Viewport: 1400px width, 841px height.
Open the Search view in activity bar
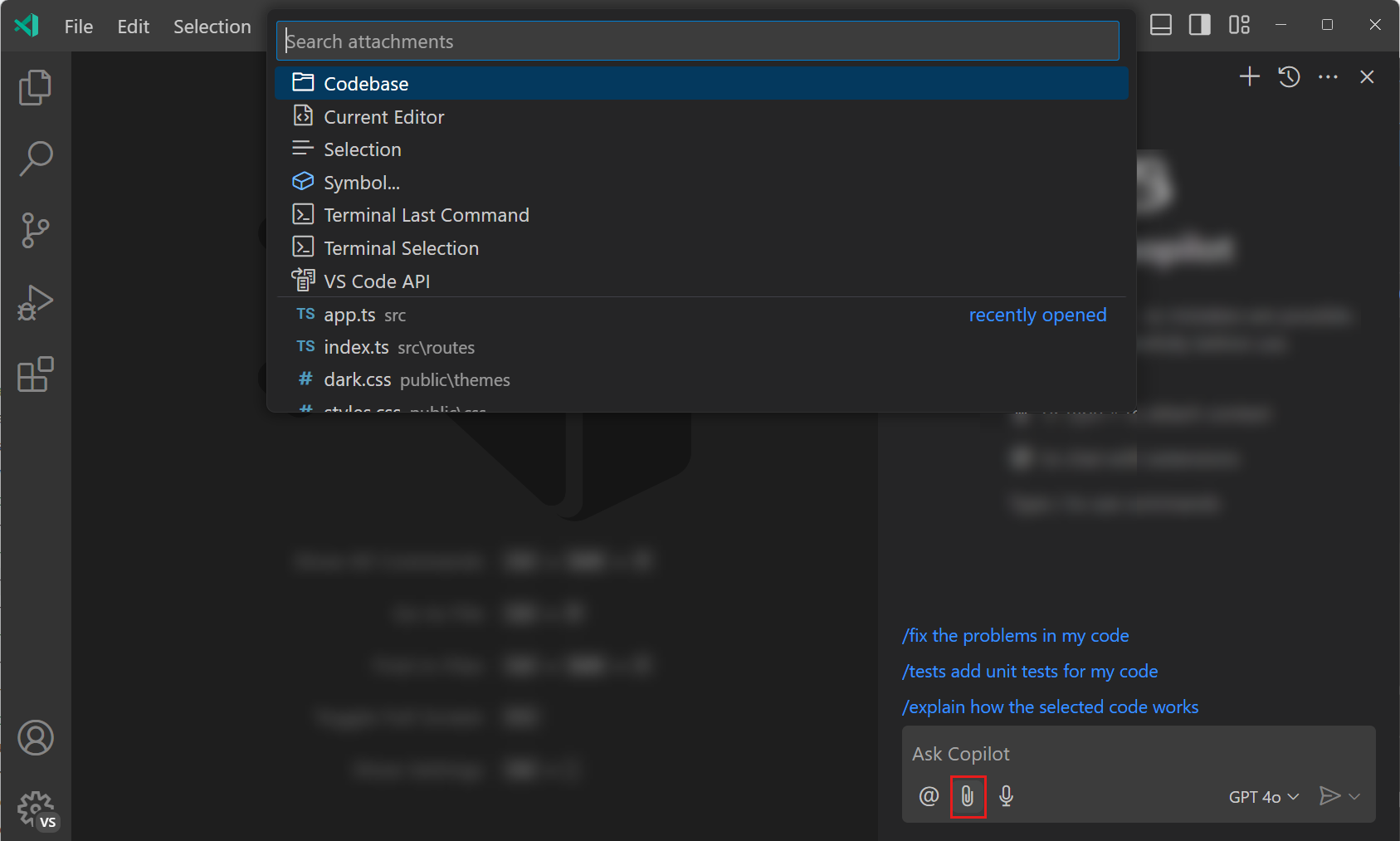[35, 158]
